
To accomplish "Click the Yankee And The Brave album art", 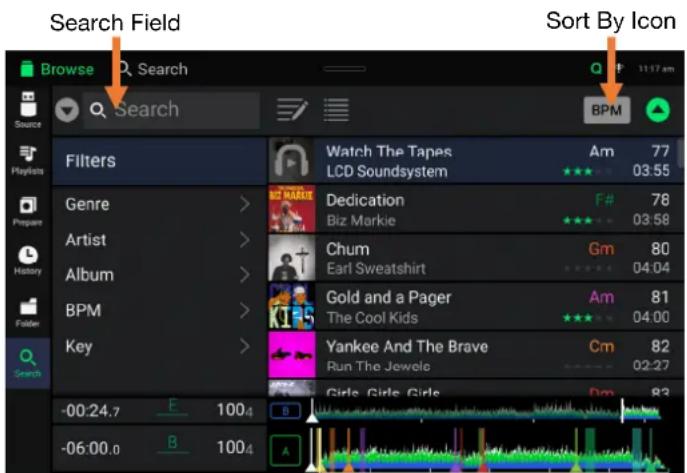I will (291, 355).
